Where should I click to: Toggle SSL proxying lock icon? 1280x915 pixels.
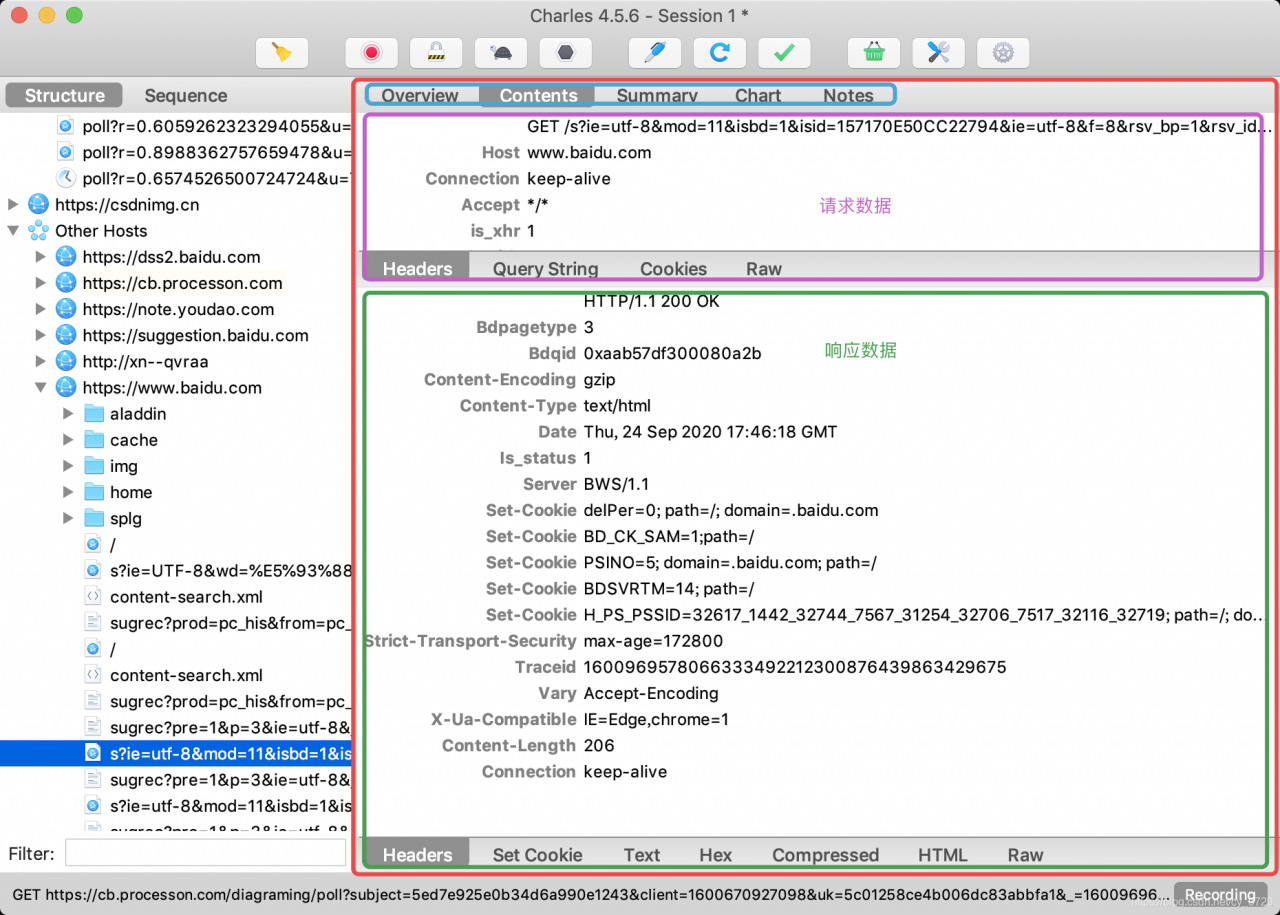click(x=436, y=53)
